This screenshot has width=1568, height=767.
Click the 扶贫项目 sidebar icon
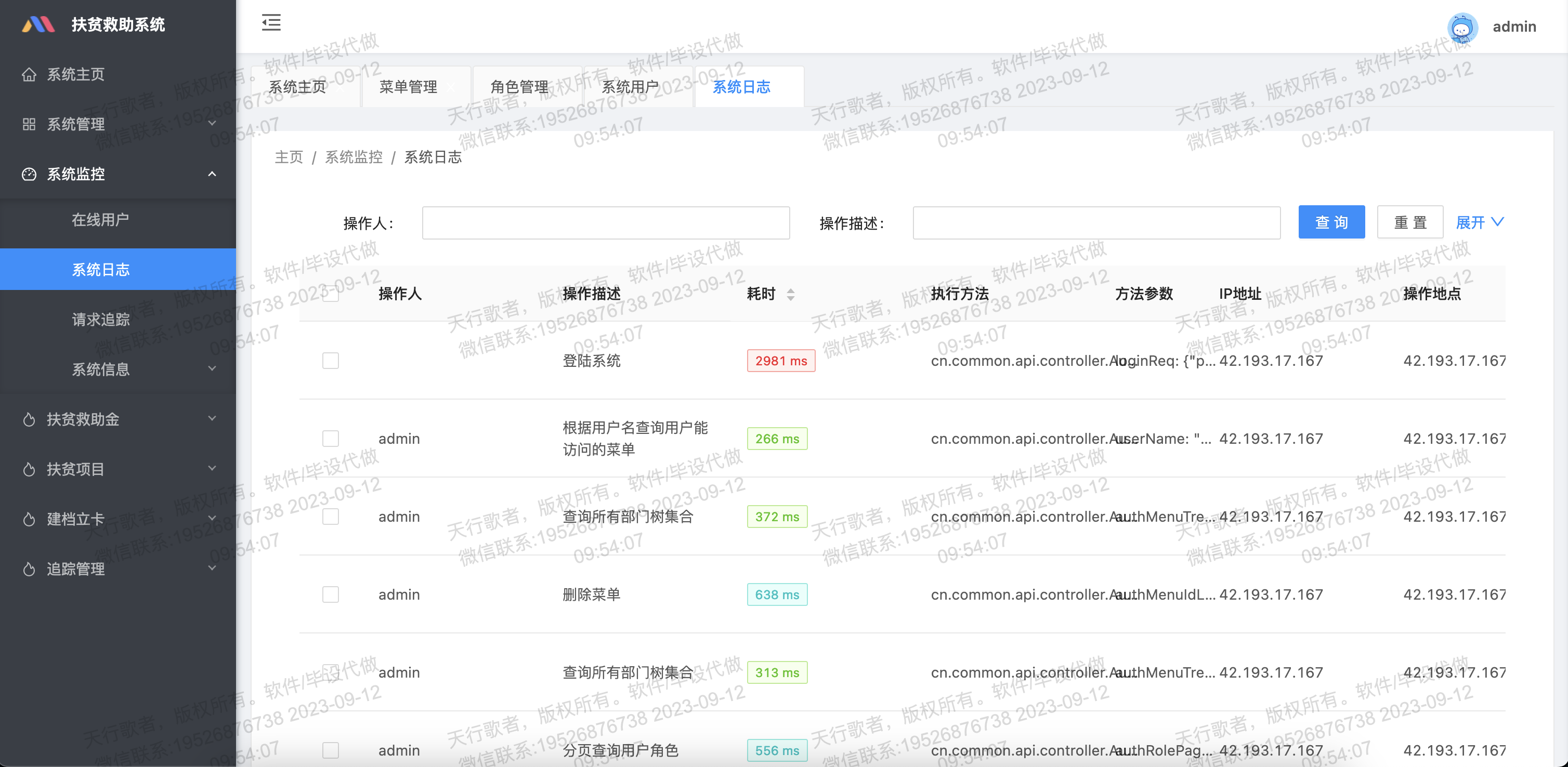tap(30, 468)
